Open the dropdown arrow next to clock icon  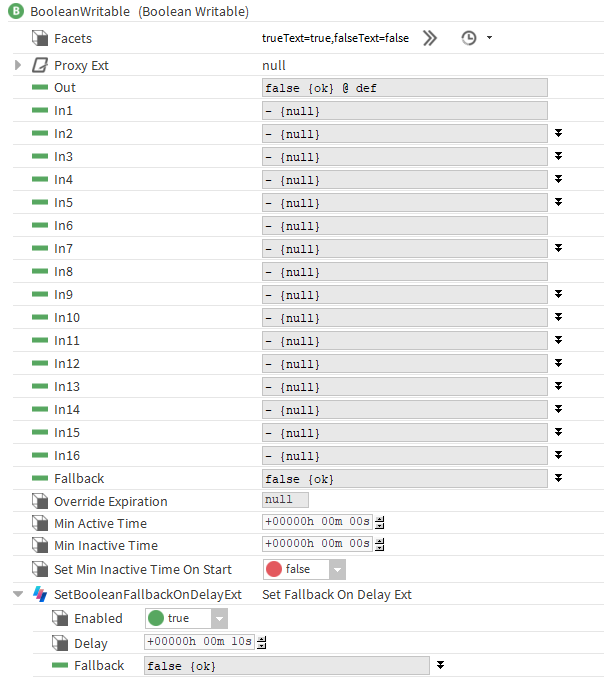point(489,38)
